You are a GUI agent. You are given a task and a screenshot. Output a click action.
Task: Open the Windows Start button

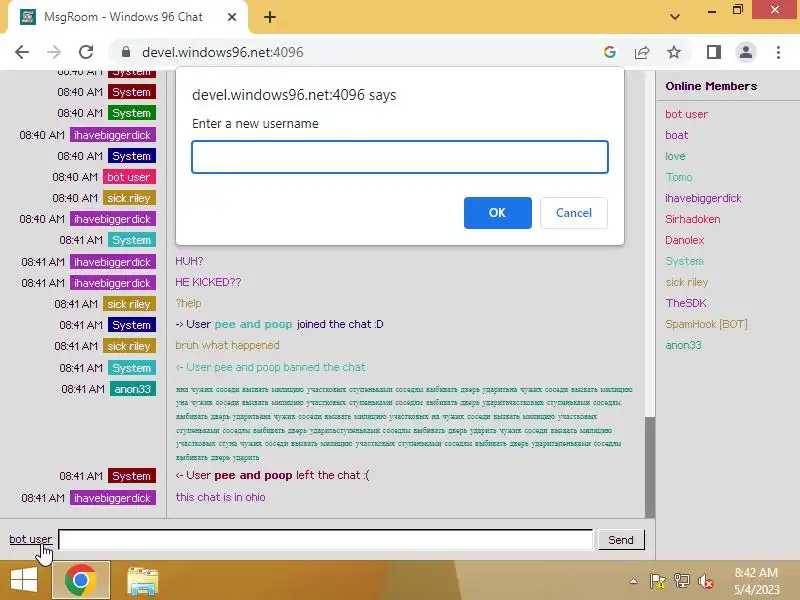(24, 581)
